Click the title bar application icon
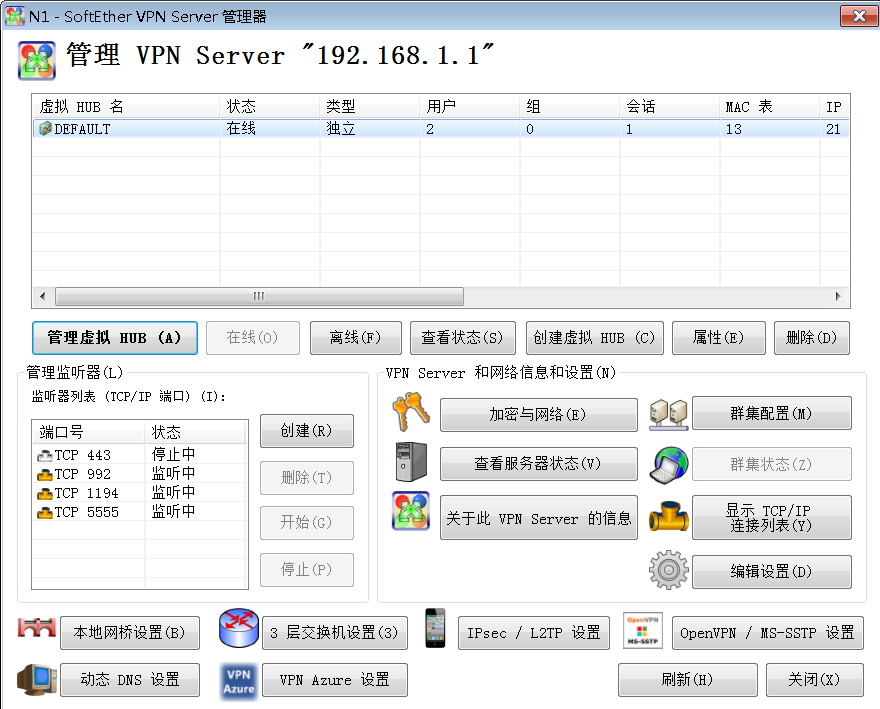Image resolution: width=880 pixels, height=709 pixels. tap(14, 16)
